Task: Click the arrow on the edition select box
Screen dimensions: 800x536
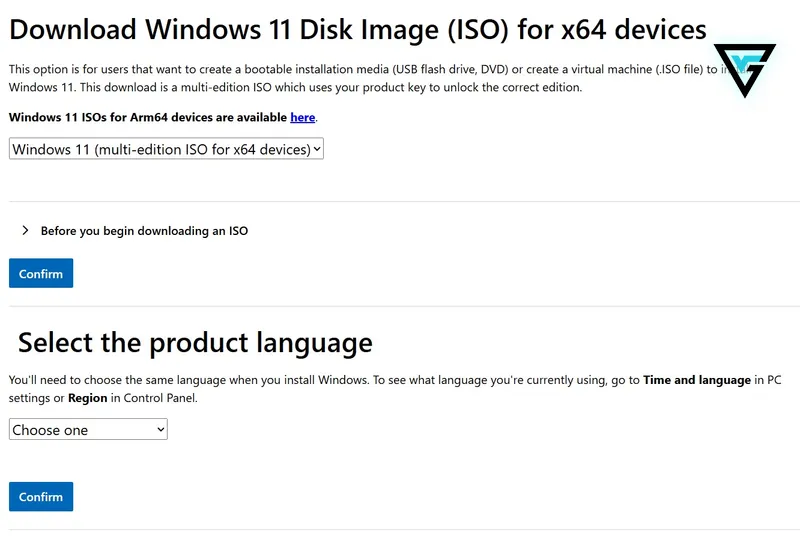Action: click(317, 149)
